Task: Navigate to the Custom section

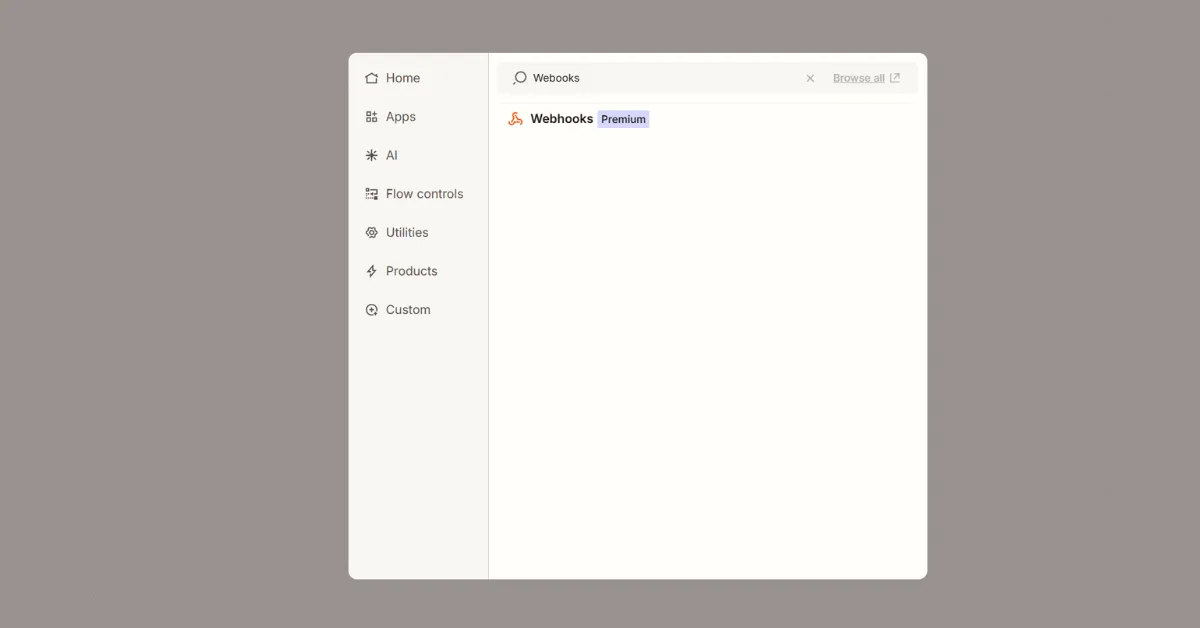Action: pyautogui.click(x=406, y=309)
